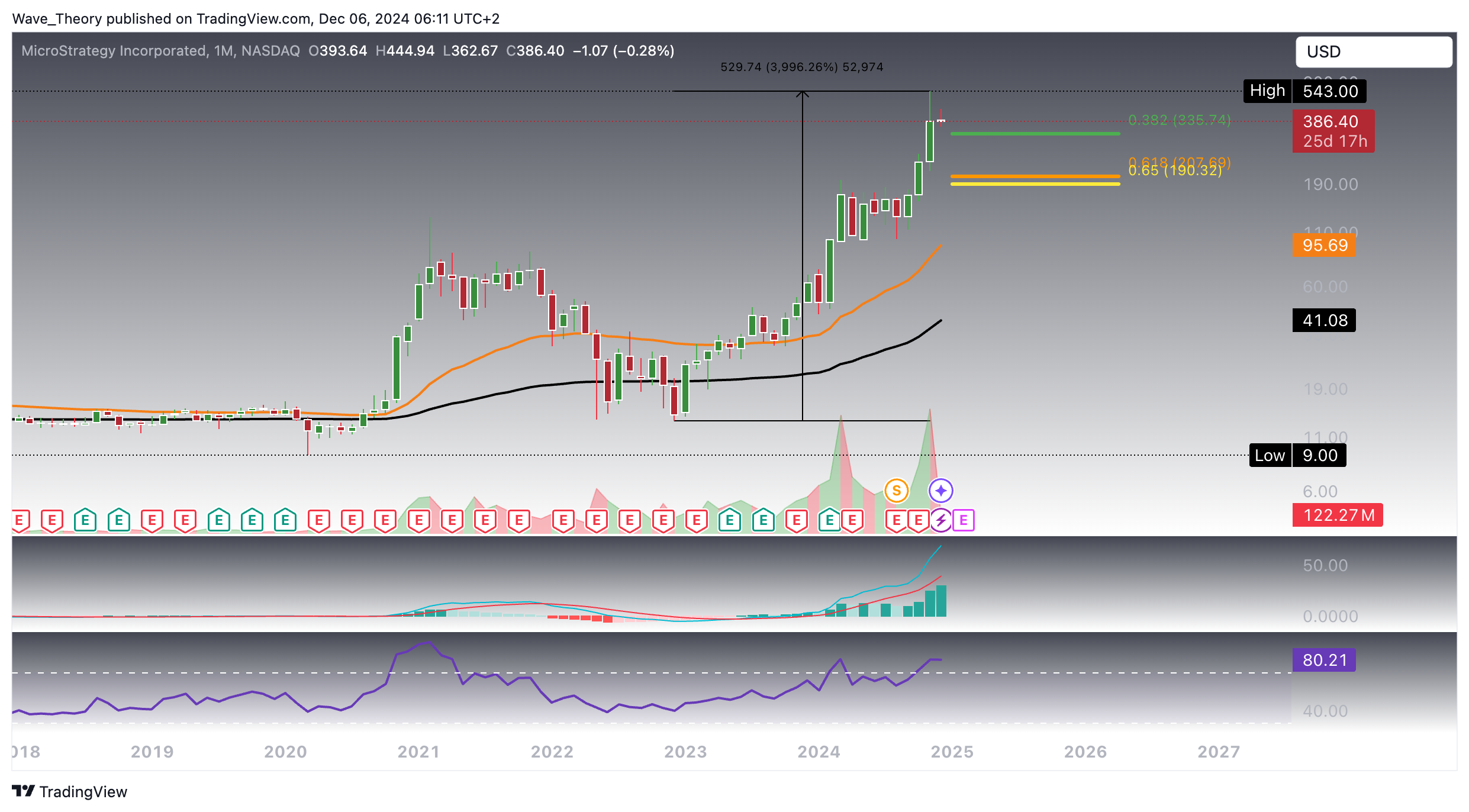Screen dimensions: 1469x812
Task: Click the High 543.00 price label
Action: (x=1304, y=91)
